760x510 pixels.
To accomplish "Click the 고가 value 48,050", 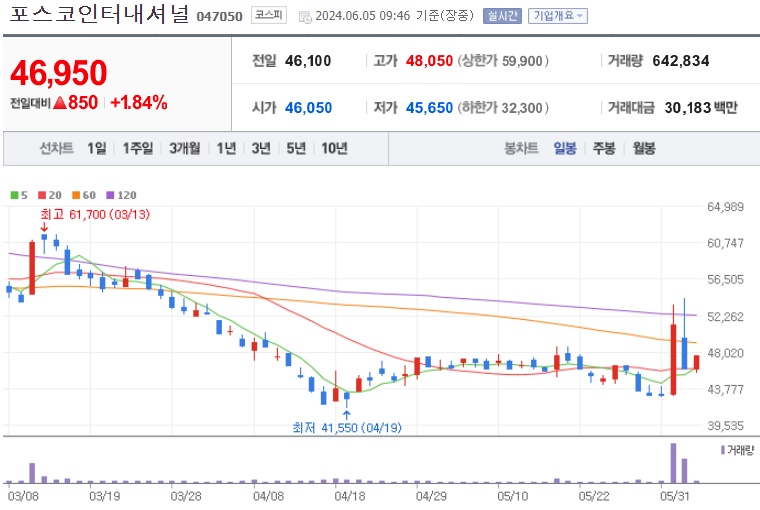I will 429,61.
